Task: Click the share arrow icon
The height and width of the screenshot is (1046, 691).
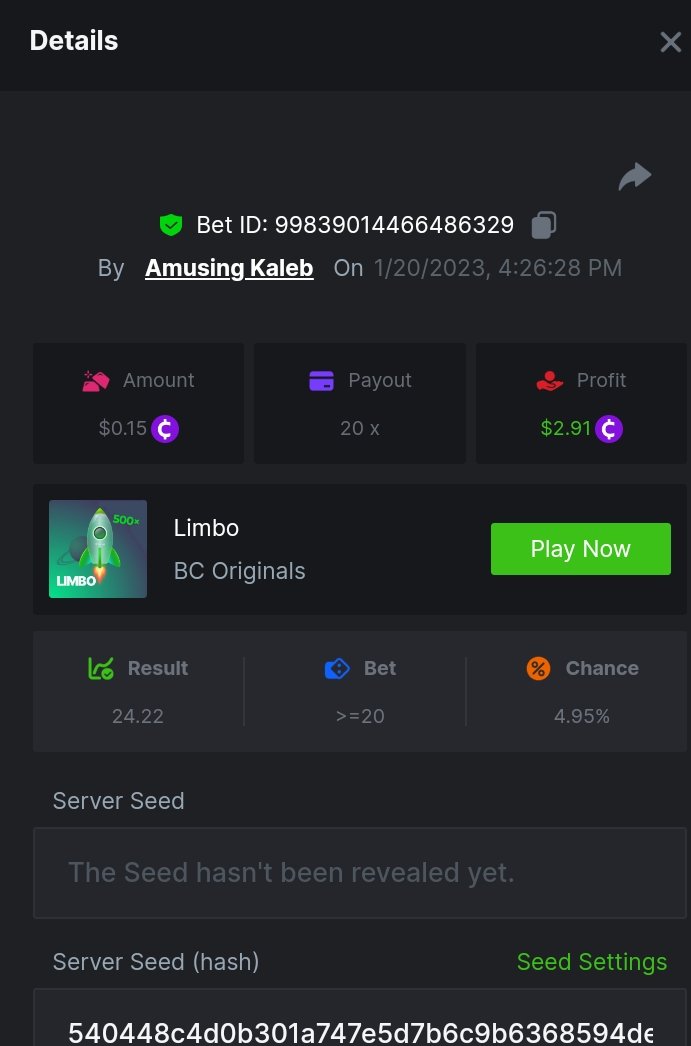Action: pos(635,177)
